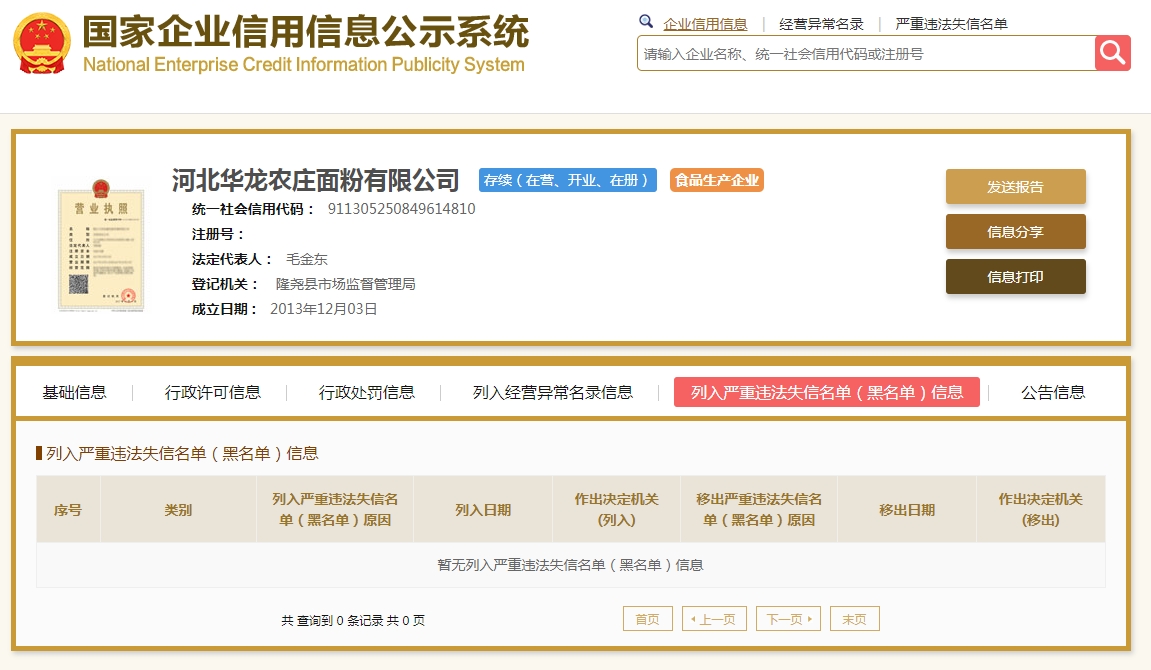Click the 国家企业信用信息公示系统 site title

305,32
